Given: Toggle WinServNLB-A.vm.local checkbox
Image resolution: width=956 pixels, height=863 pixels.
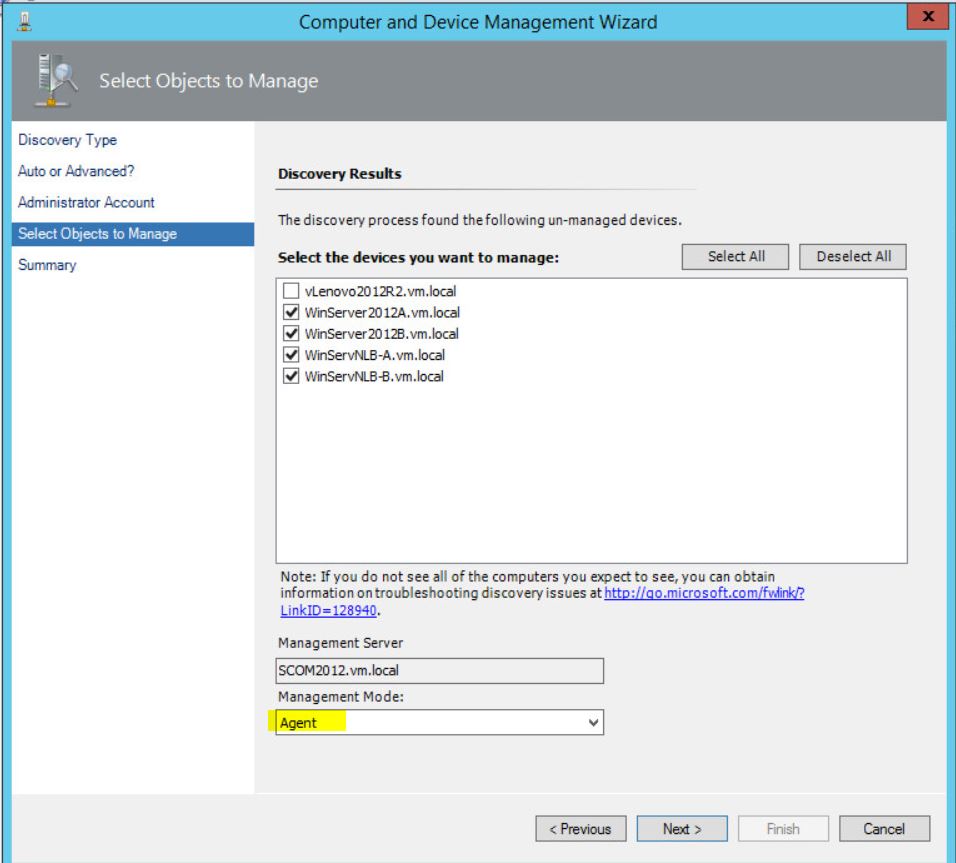Looking at the screenshot, I should (292, 355).
